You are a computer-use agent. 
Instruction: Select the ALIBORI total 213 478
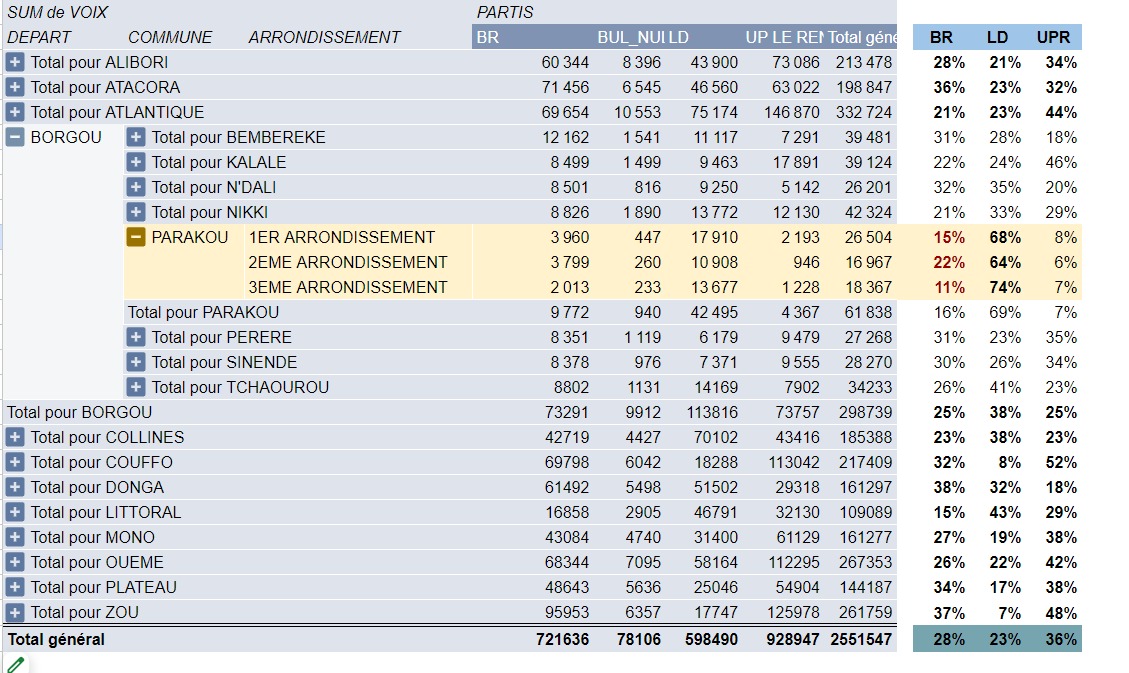click(863, 63)
